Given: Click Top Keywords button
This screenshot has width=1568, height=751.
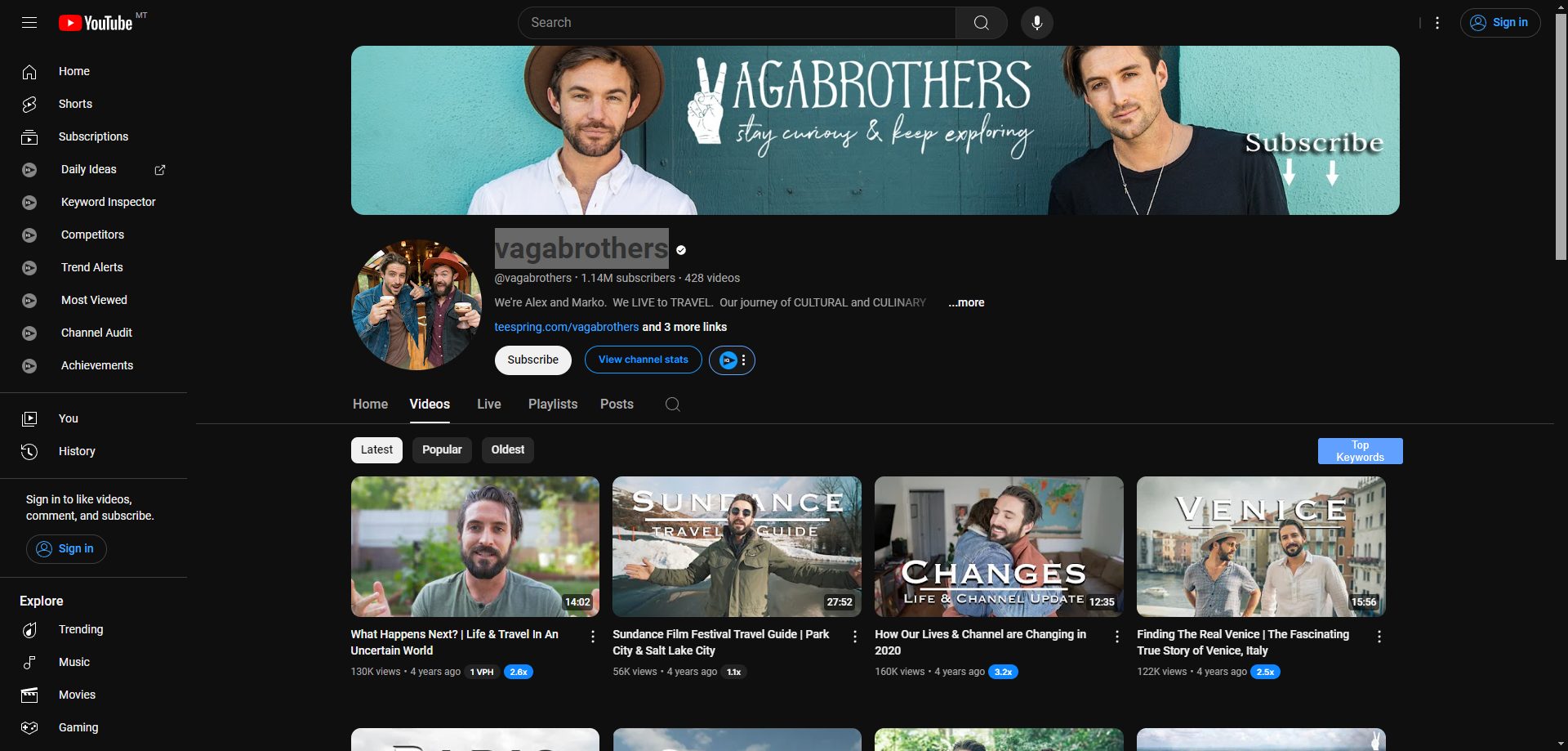Looking at the screenshot, I should (x=1360, y=451).
